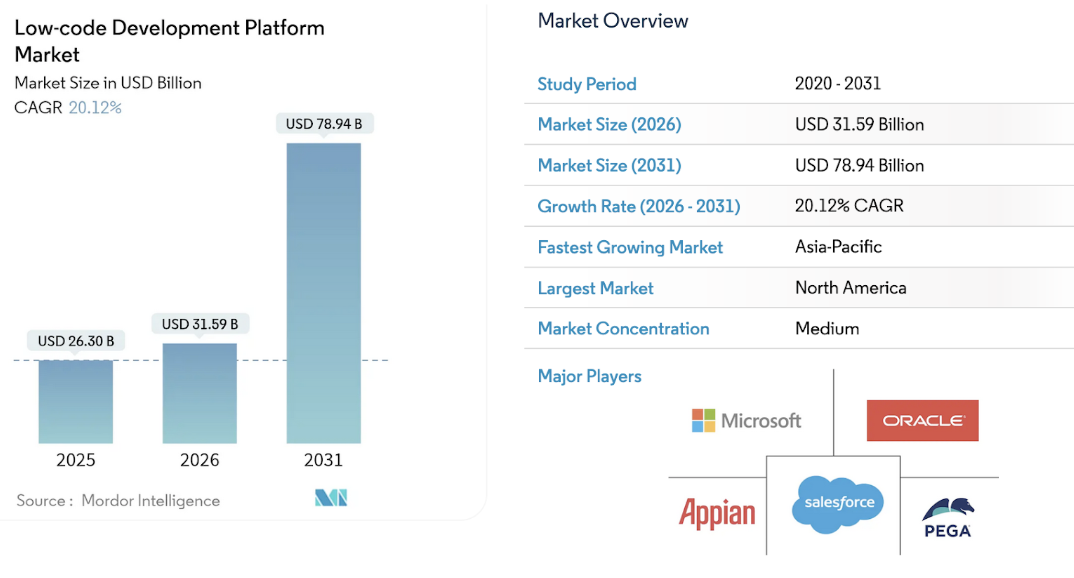Click the USD 78.94 B data label
Viewport: 1074px width, 578px height.
point(323,124)
